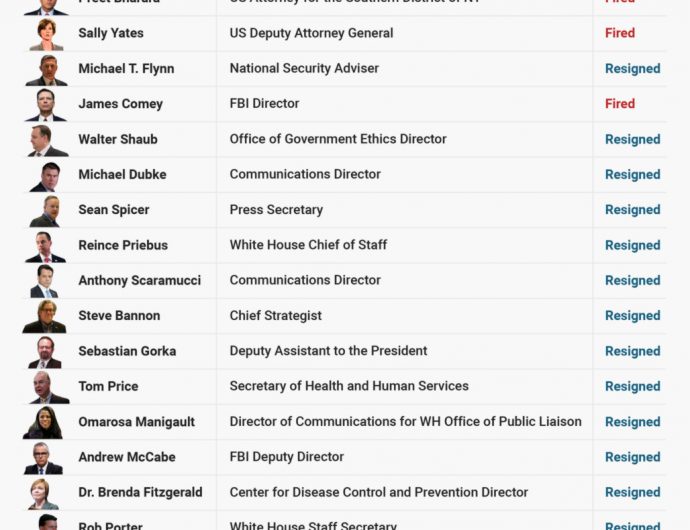
Task: Select Anthony Scaramucci's photo thumbnail
Action: point(44,281)
